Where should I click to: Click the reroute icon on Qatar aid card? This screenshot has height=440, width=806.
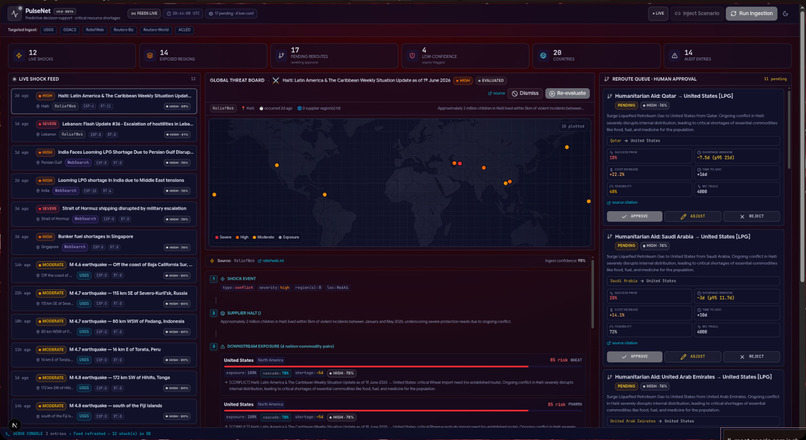pyautogui.click(x=610, y=96)
